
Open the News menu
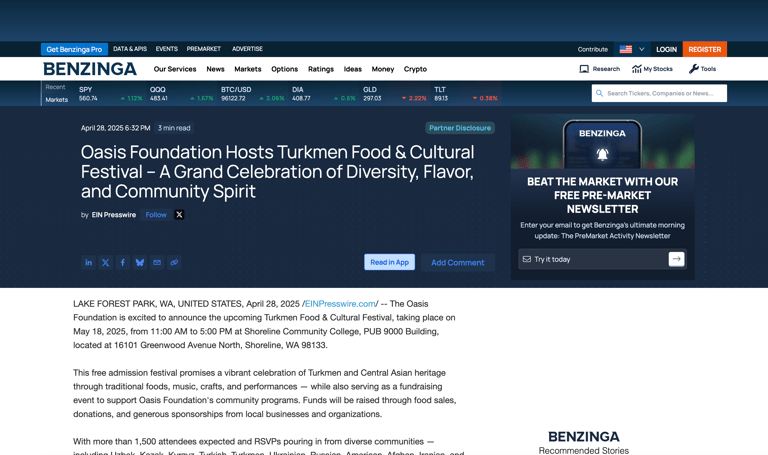coord(216,69)
